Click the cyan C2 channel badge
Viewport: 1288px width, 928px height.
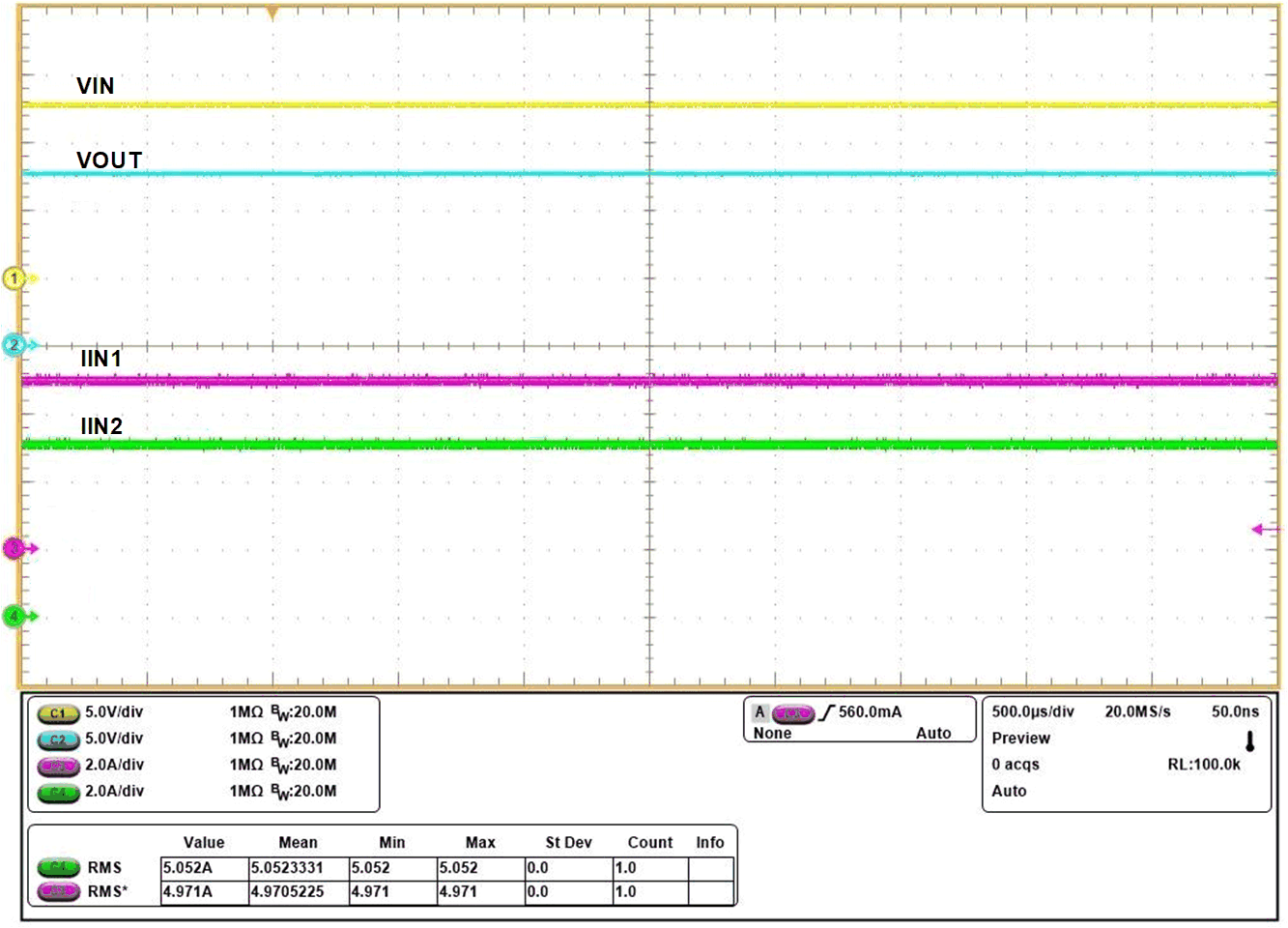pos(58,739)
